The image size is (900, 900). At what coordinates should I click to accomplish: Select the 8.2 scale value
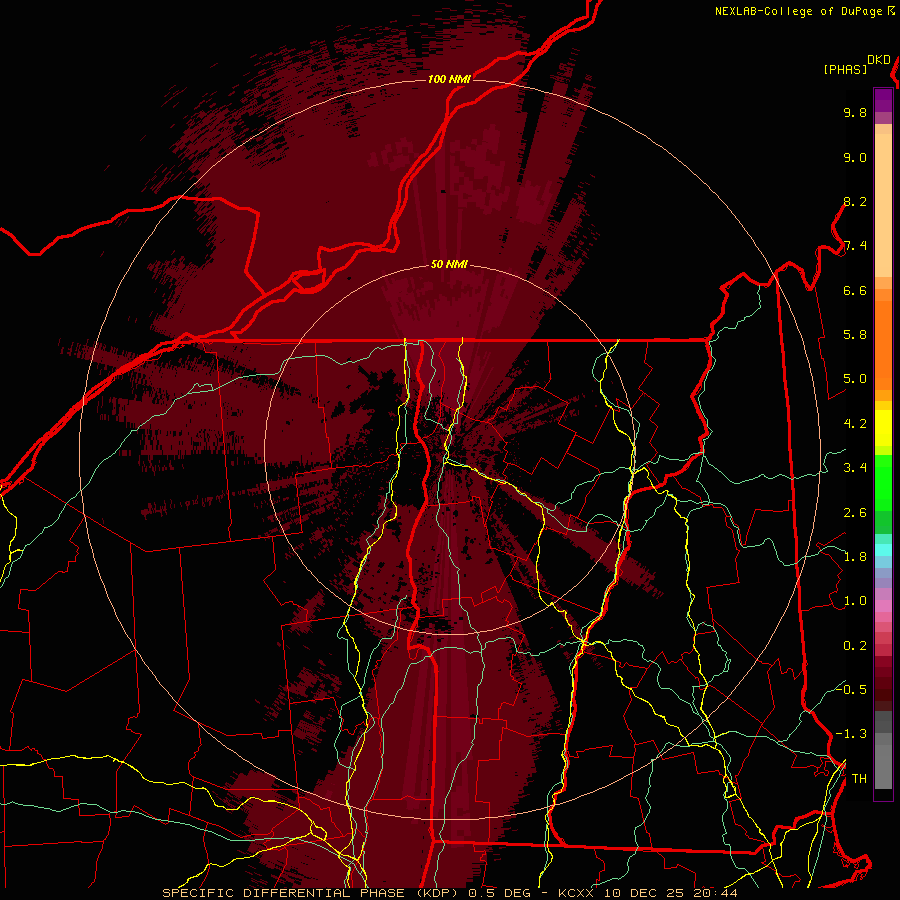point(855,201)
